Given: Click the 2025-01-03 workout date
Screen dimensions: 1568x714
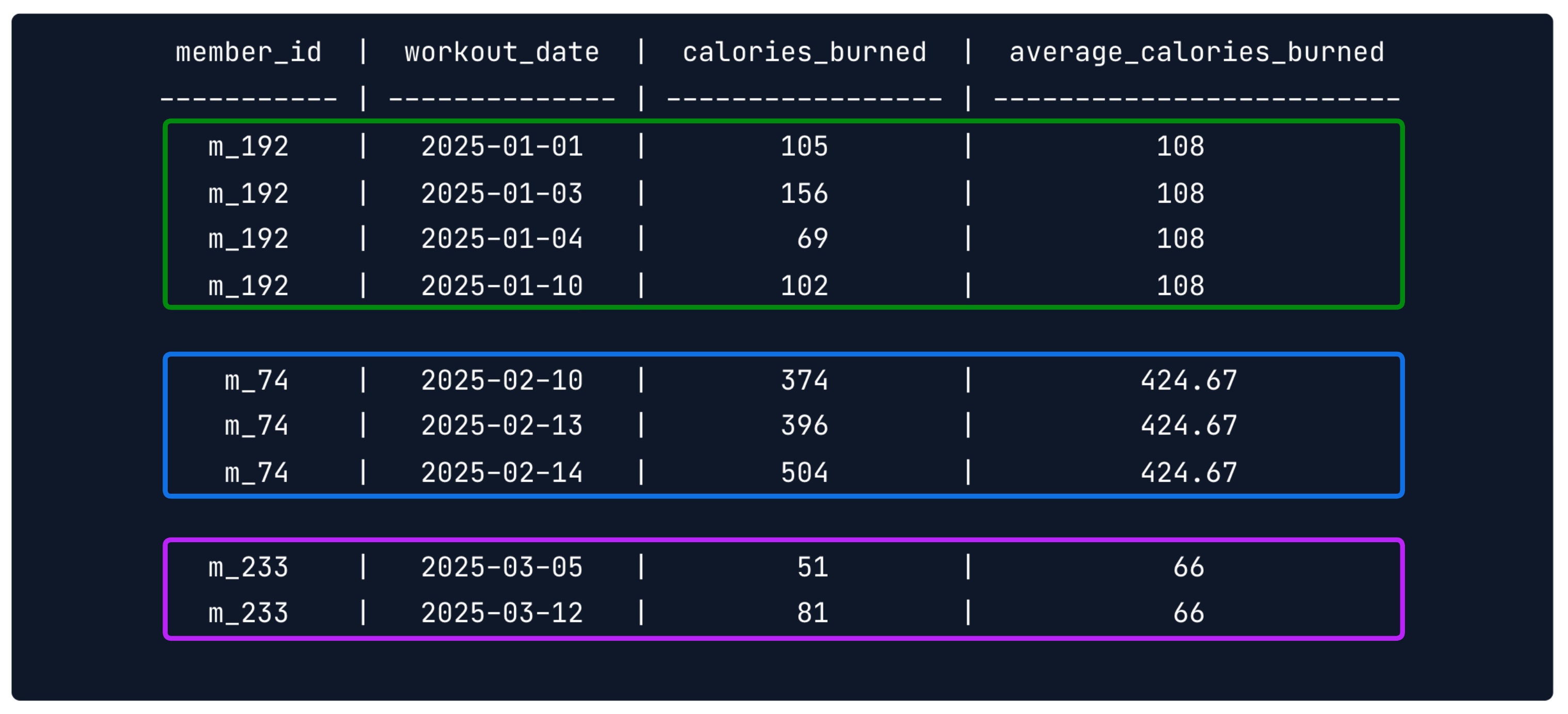Looking at the screenshot, I should (502, 193).
